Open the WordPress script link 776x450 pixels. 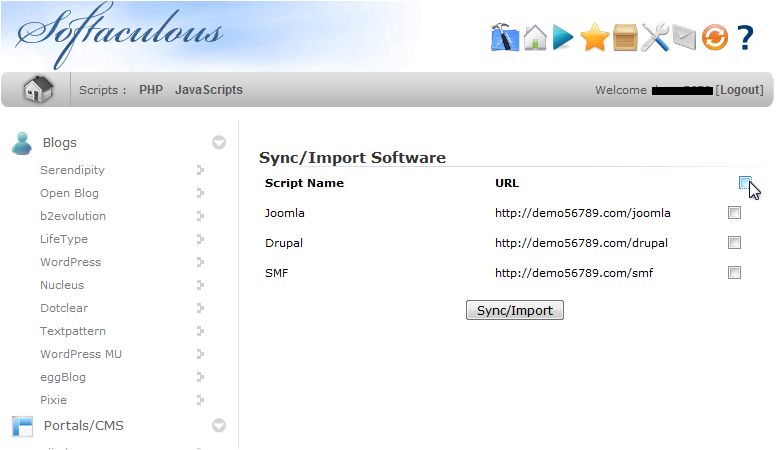tap(70, 262)
